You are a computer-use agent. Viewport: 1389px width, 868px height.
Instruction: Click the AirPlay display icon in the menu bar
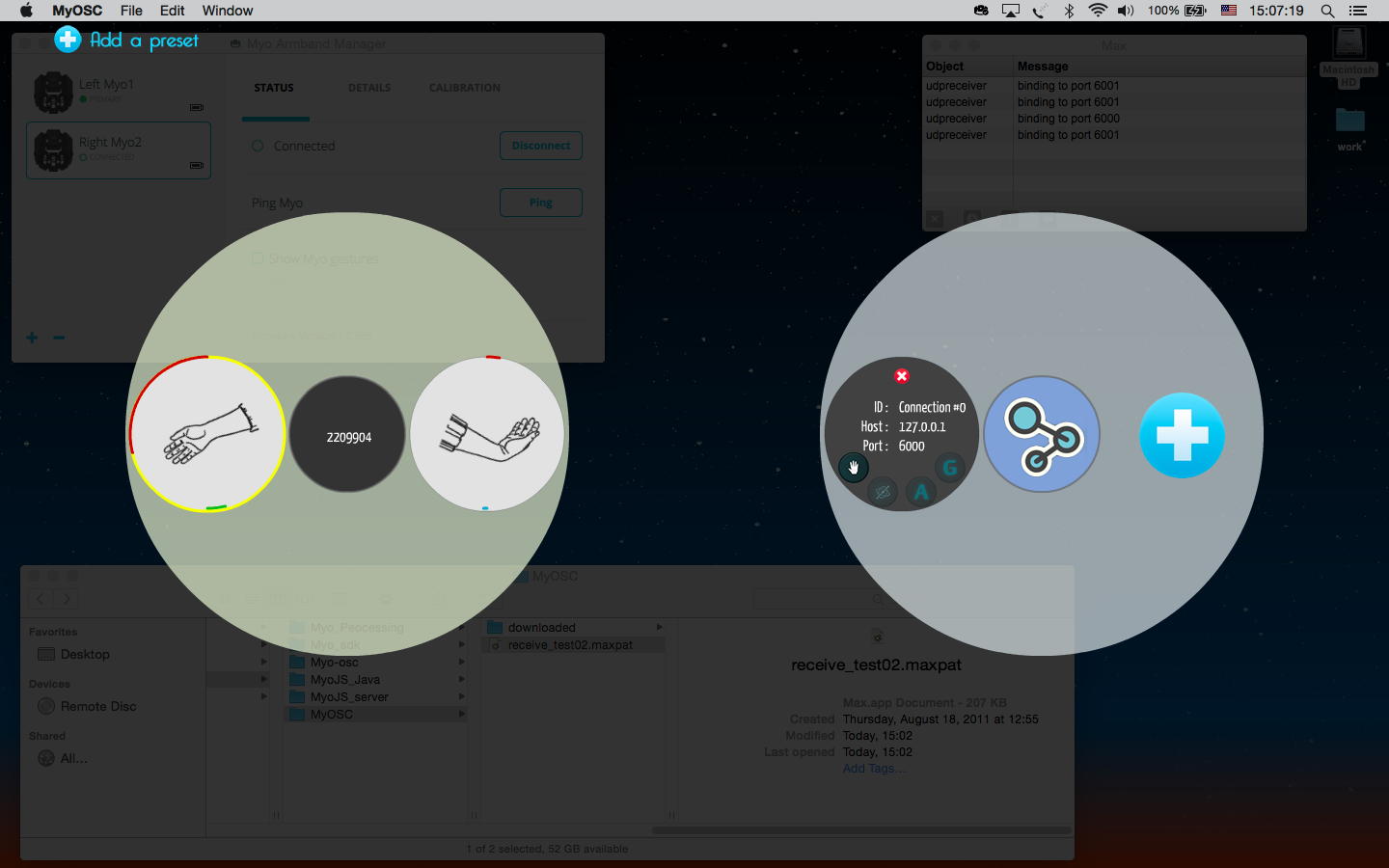tap(1011, 11)
